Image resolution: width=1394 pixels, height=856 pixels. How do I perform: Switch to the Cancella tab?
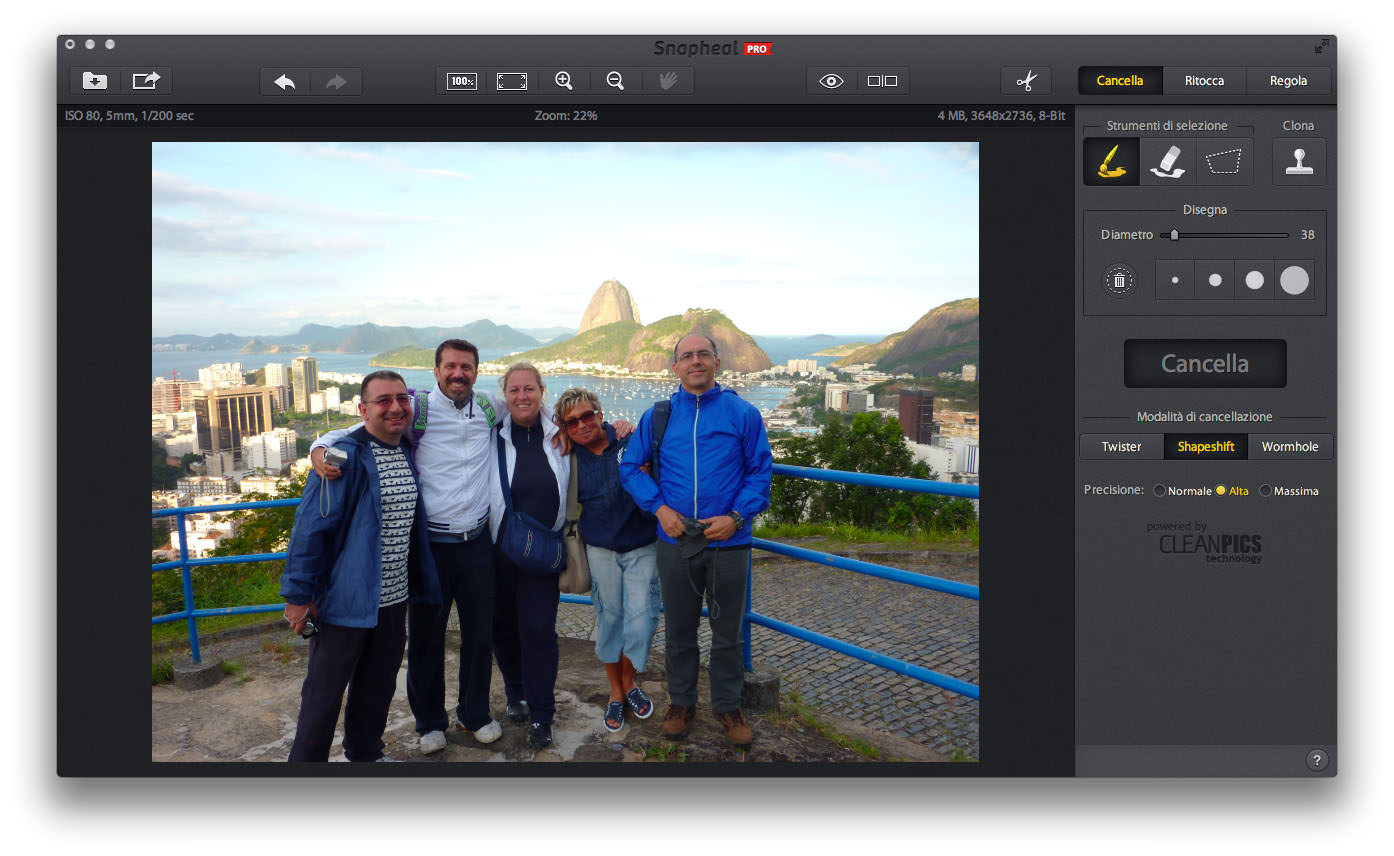coord(1120,81)
